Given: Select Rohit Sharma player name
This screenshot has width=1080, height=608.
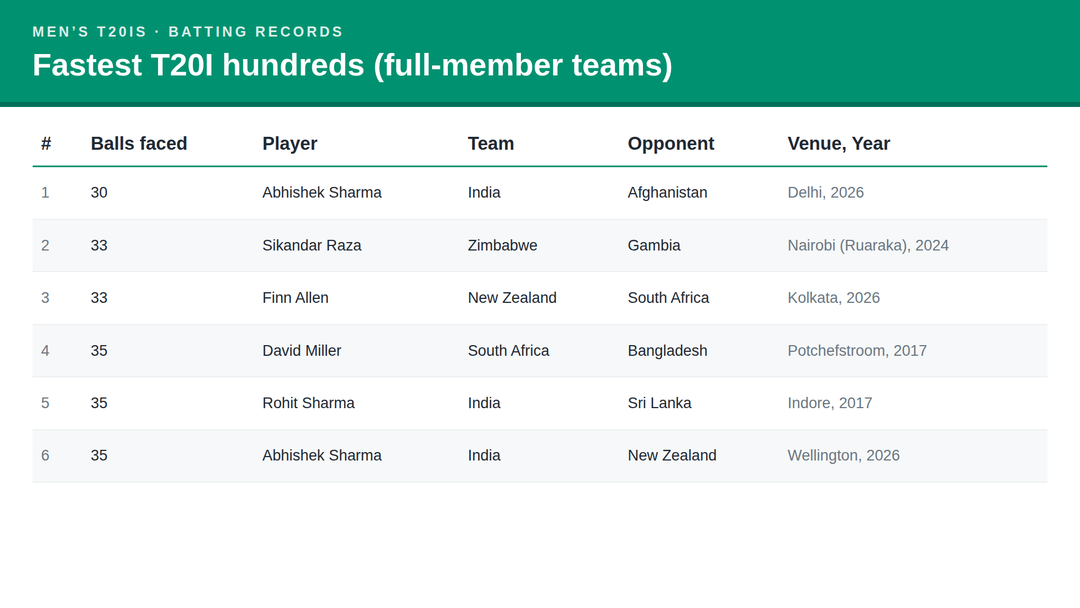Looking at the screenshot, I should pos(308,403).
